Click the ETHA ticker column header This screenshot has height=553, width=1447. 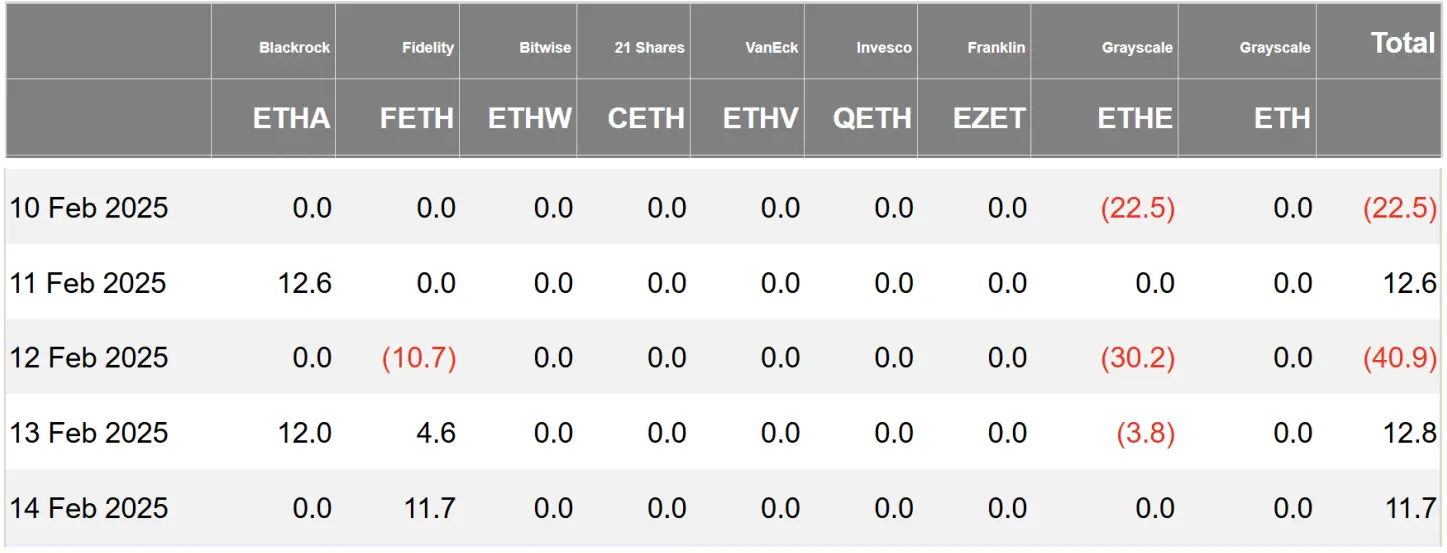(291, 118)
